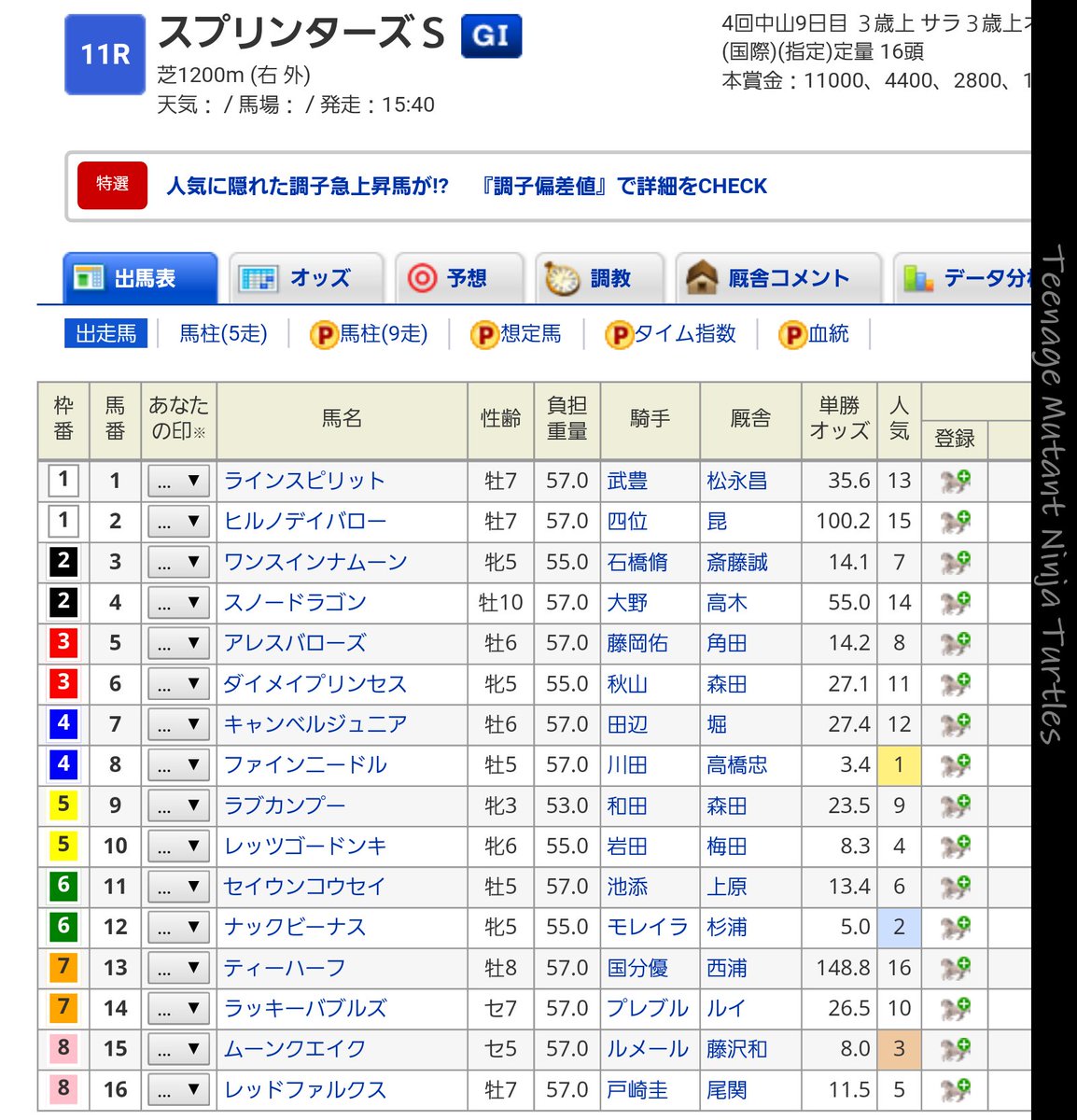Open mark dropdown for ワンスインナムーン
Screen dimensions: 1077x1120
coord(178,563)
